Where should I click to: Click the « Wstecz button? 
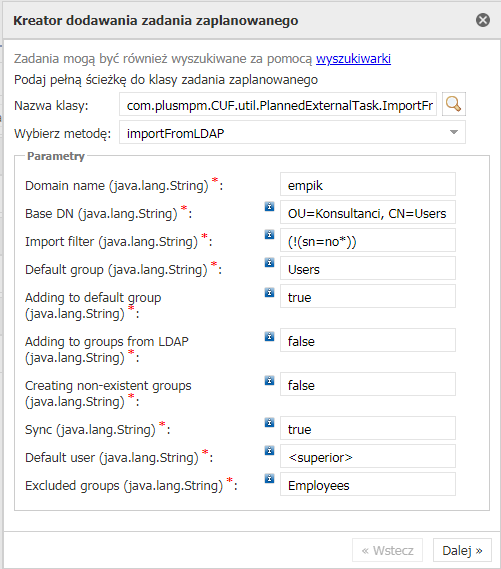tap(387, 550)
